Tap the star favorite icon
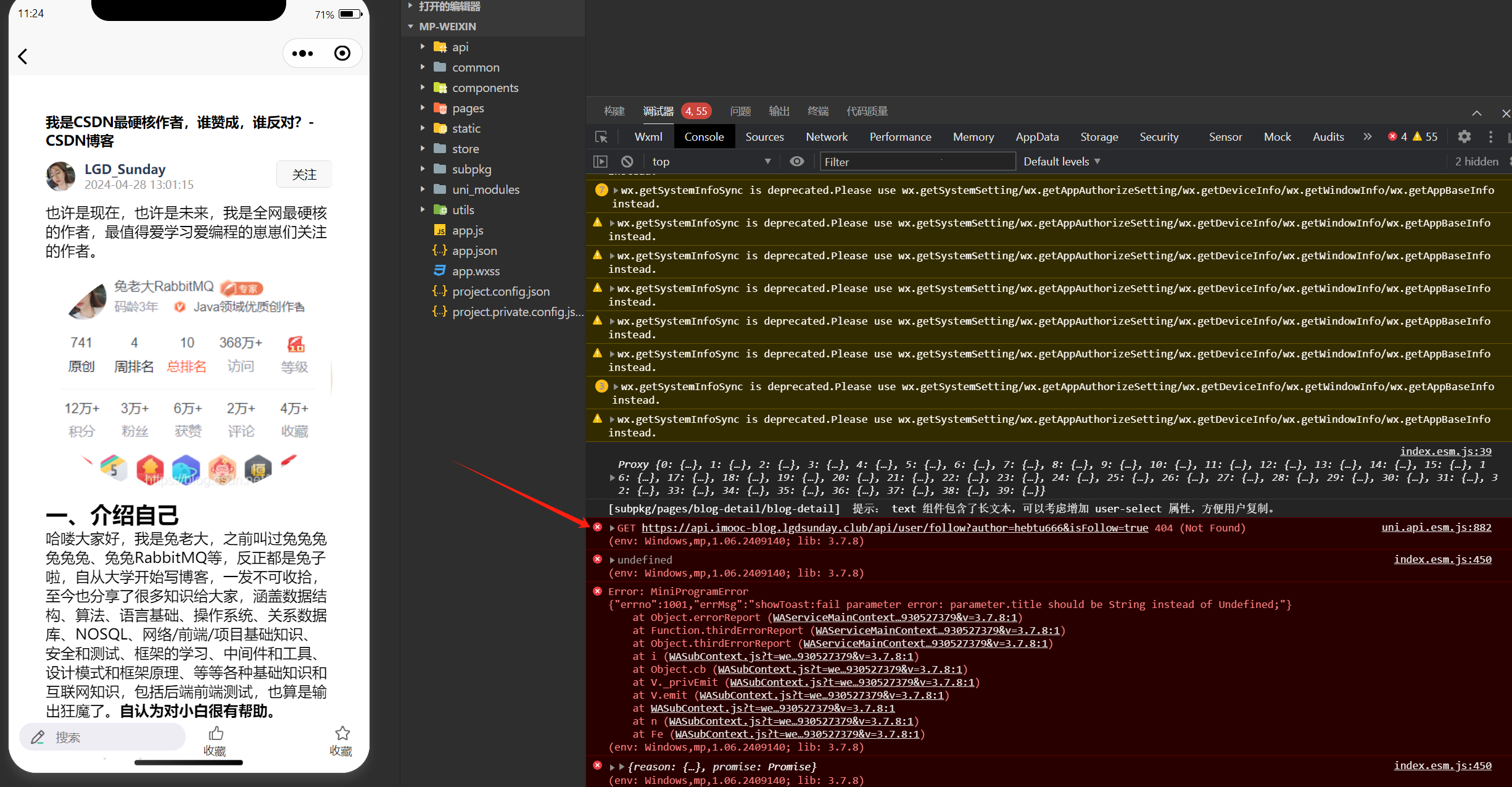Image resolution: width=1512 pixels, height=787 pixels. (x=342, y=733)
